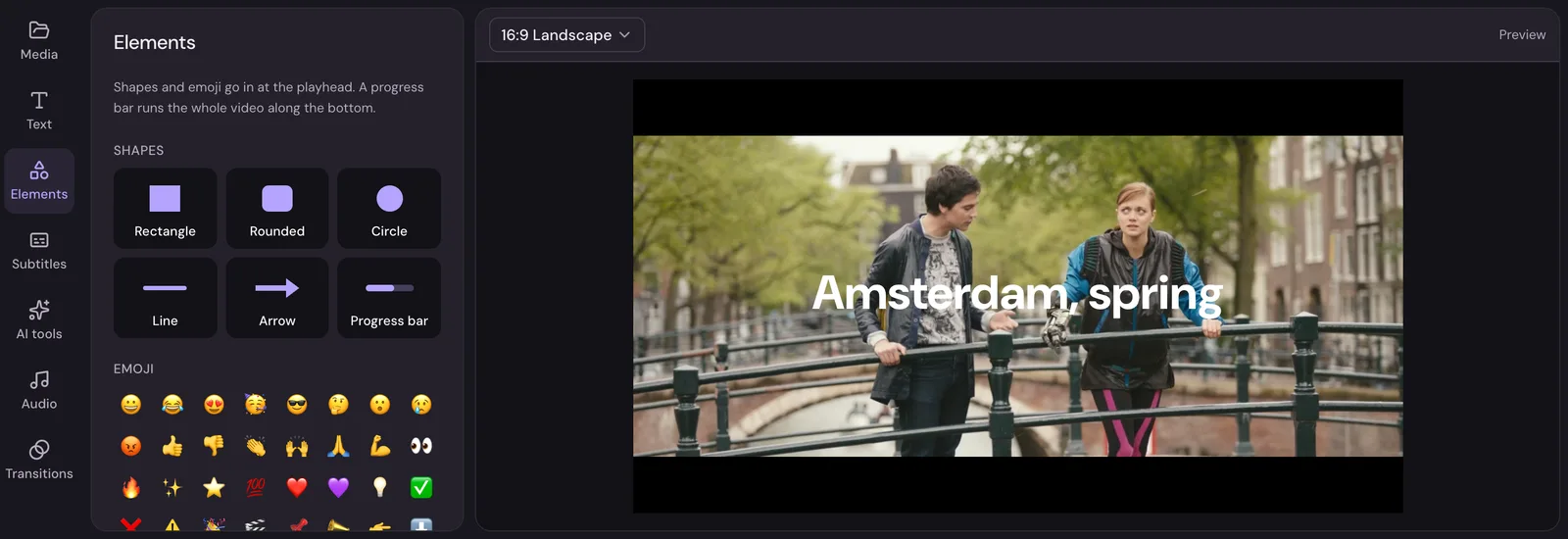The image size is (1568, 539).
Task: Open the Media panel
Action: (x=39, y=41)
